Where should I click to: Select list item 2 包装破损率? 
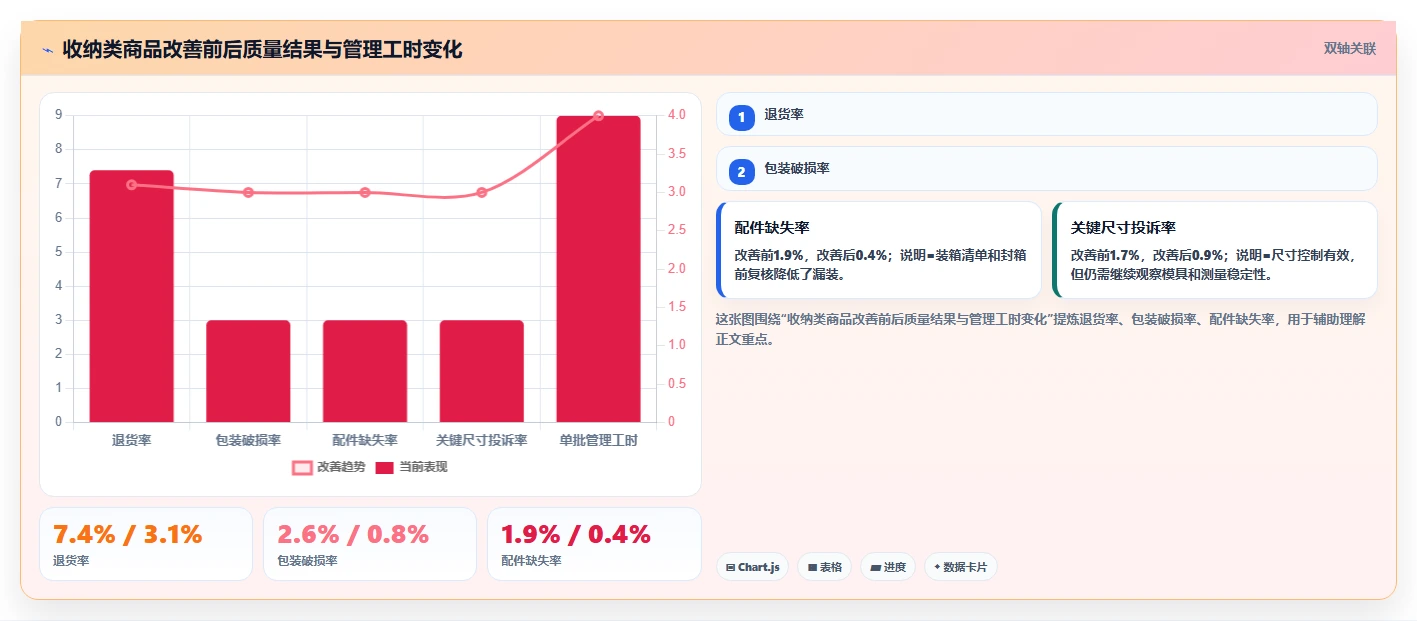click(1047, 169)
